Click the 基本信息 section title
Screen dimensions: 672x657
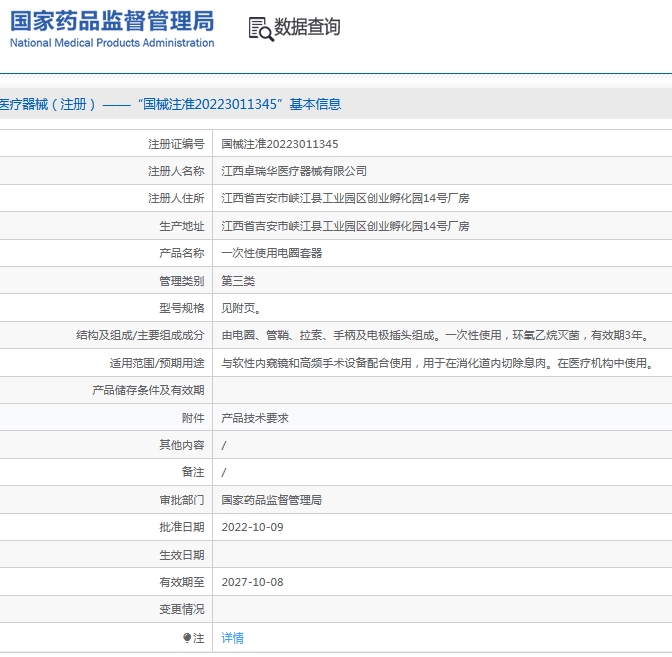(315, 104)
